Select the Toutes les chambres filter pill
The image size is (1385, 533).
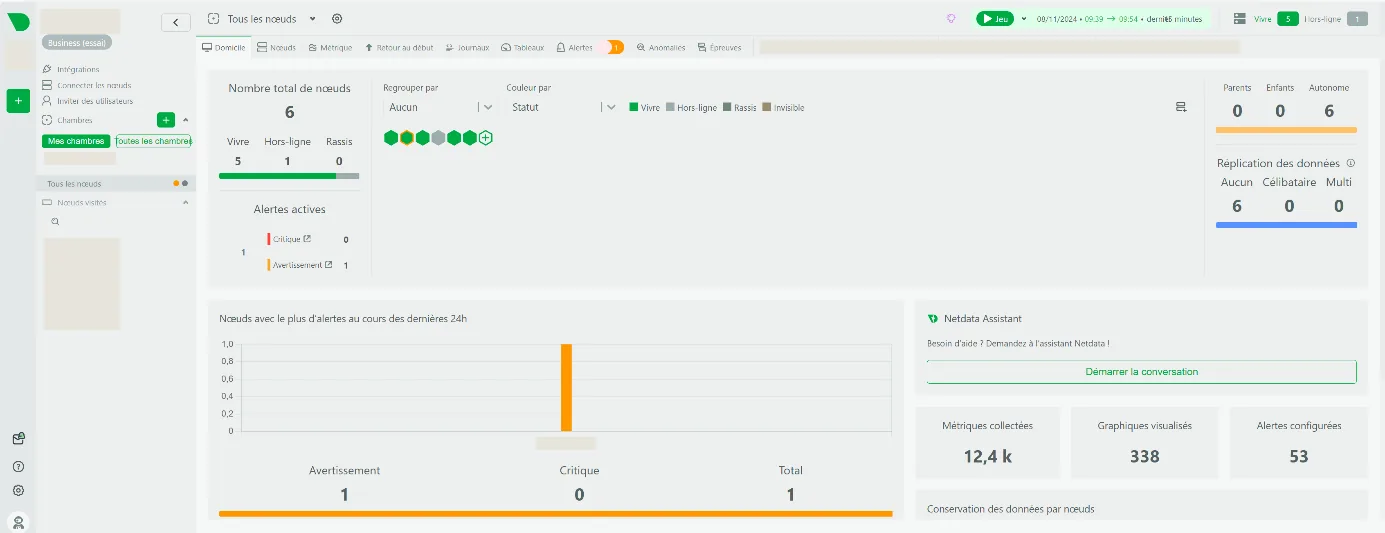tap(153, 141)
